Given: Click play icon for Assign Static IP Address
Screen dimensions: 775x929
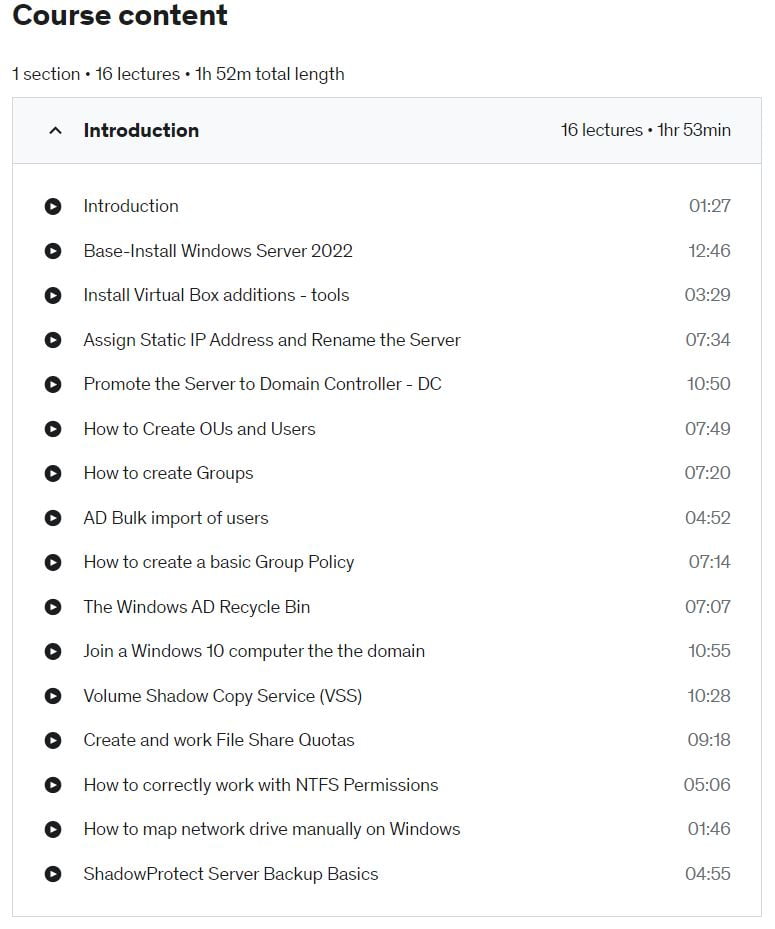Looking at the screenshot, I should click(53, 340).
